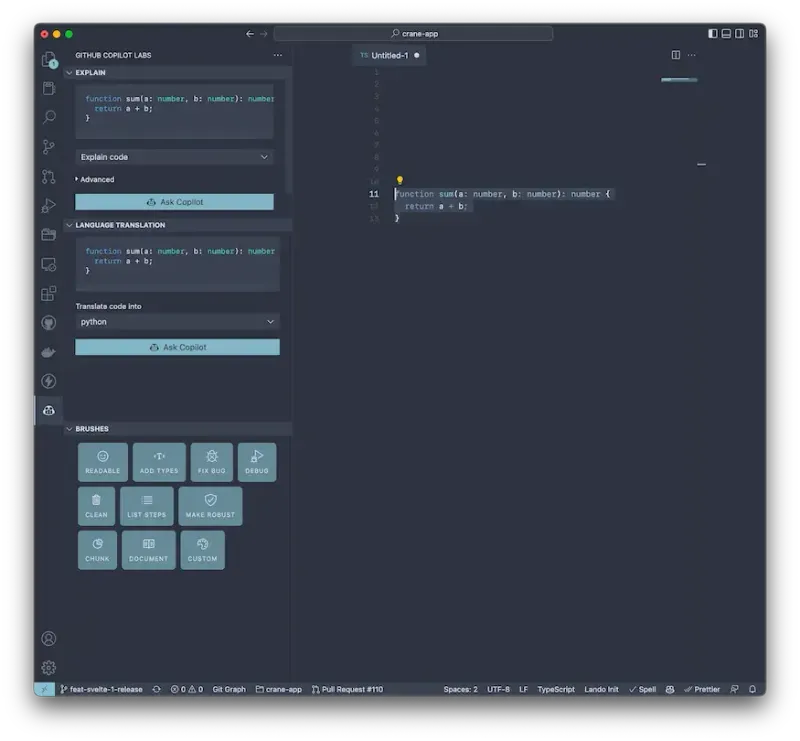This screenshot has height=741, width=800.
Task: Apply the Fix Bug brush
Action: pyautogui.click(x=212, y=462)
